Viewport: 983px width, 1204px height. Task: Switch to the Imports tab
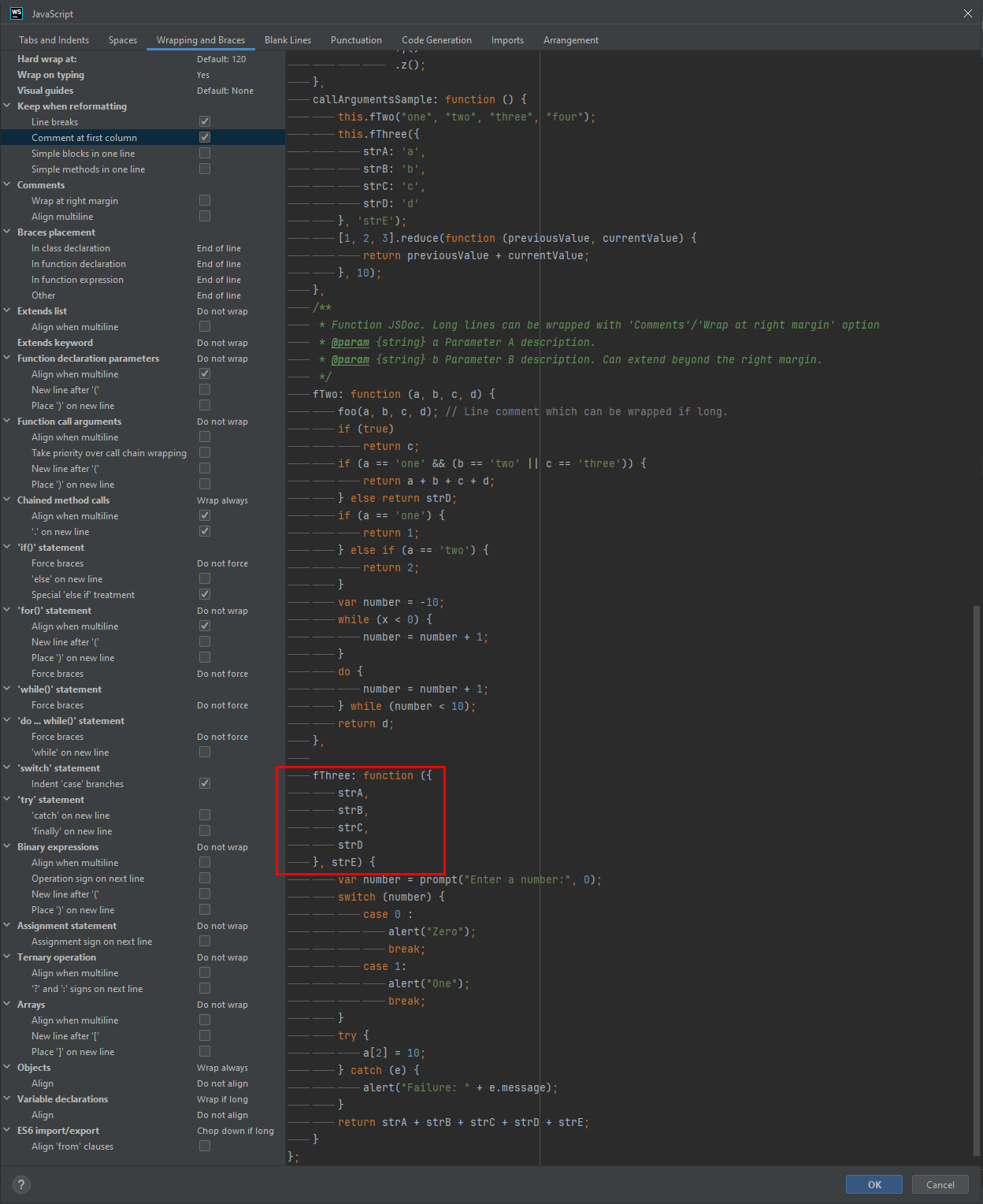[x=507, y=40]
